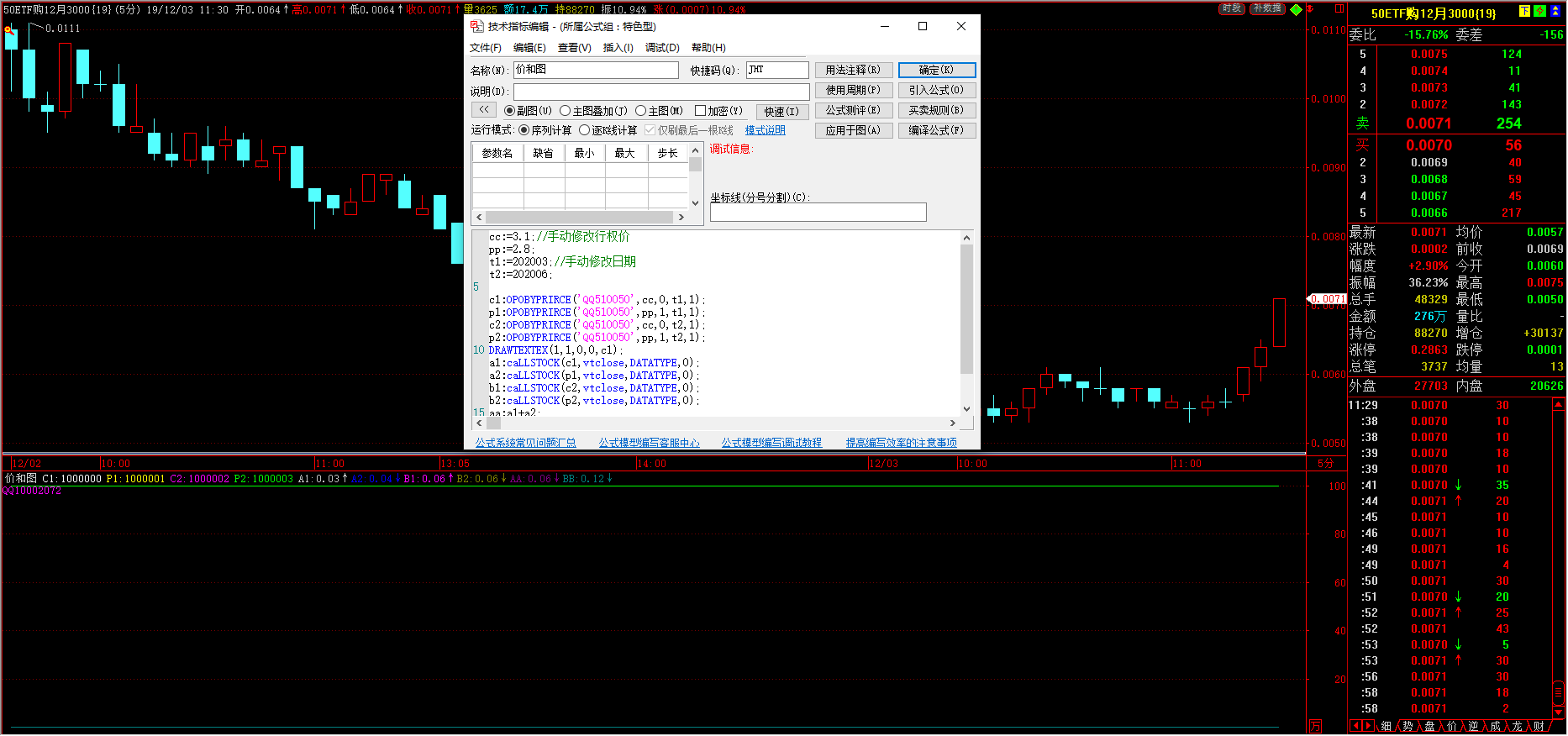Switch to the 价 tab
The image size is (1568, 736).
1451,726
